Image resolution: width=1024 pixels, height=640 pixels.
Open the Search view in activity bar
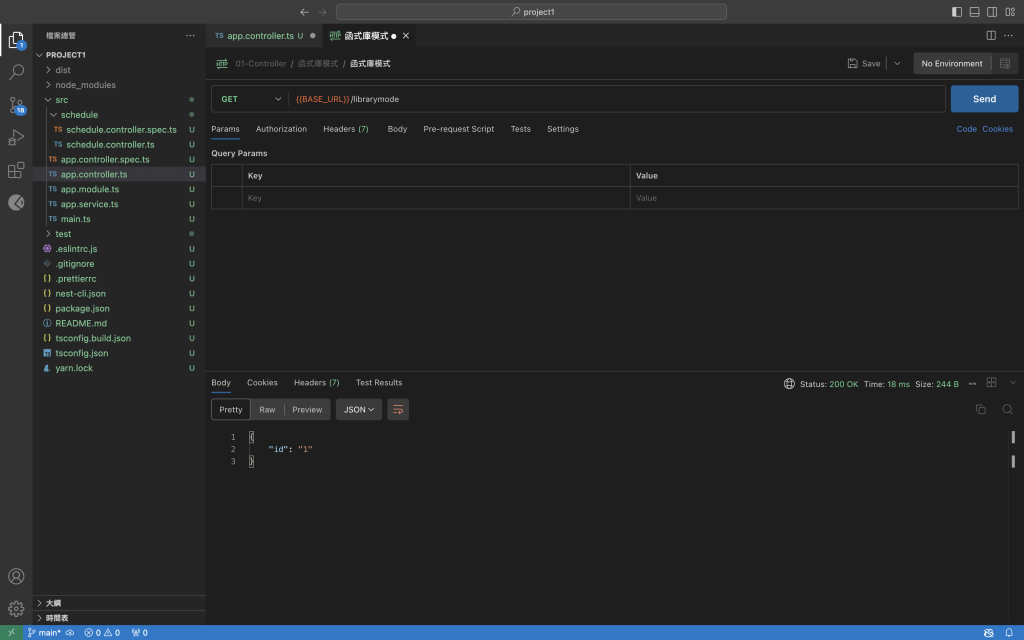click(16, 72)
